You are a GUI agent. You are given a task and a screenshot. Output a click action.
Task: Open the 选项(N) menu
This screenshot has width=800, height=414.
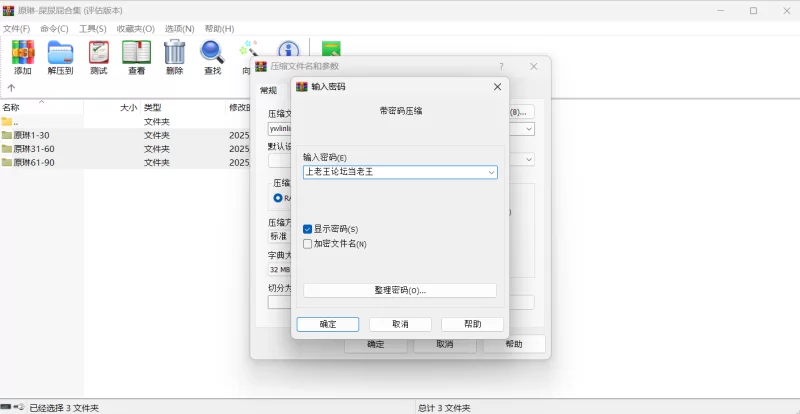coord(180,29)
